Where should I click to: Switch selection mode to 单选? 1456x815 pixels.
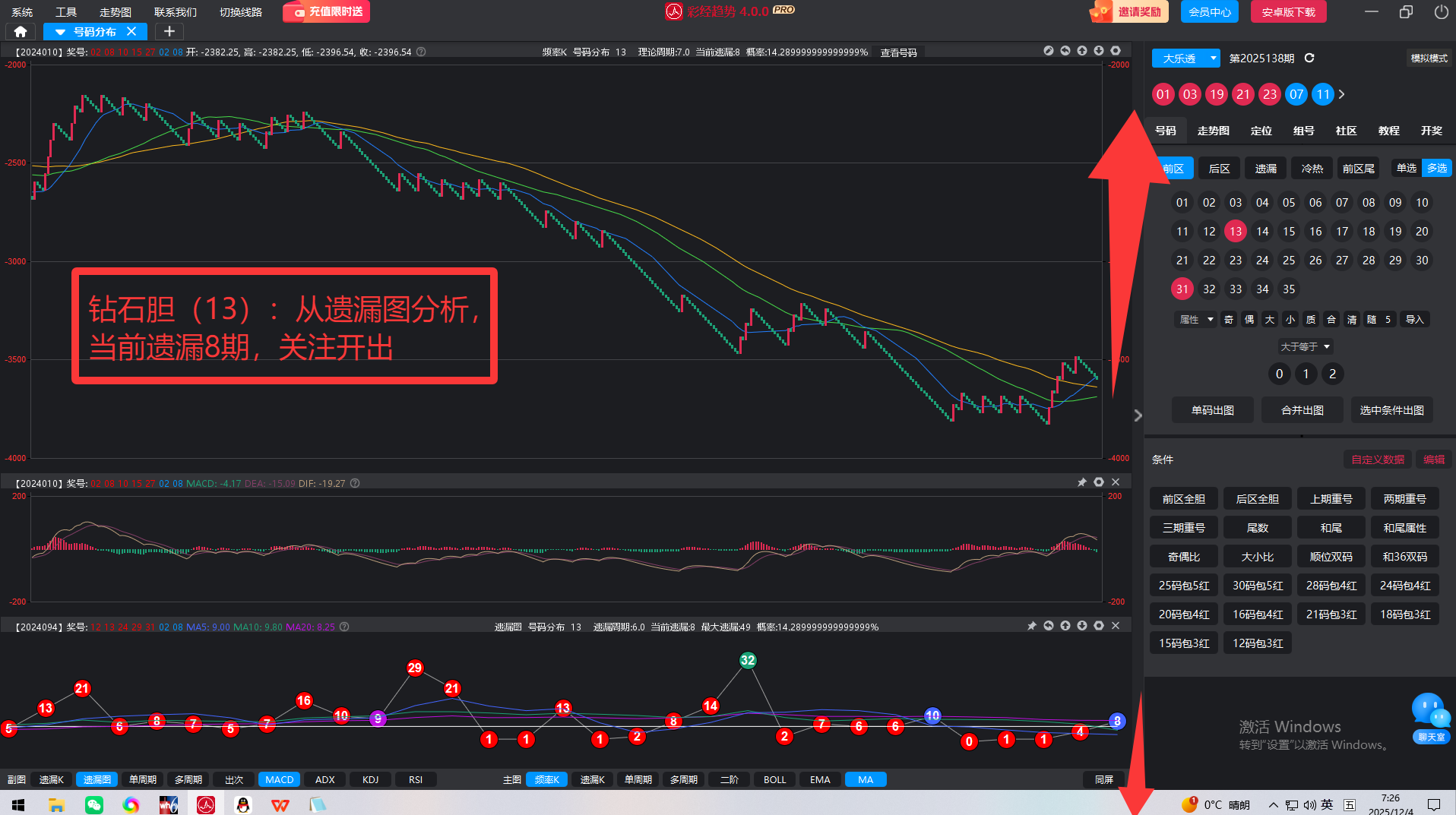click(1406, 168)
